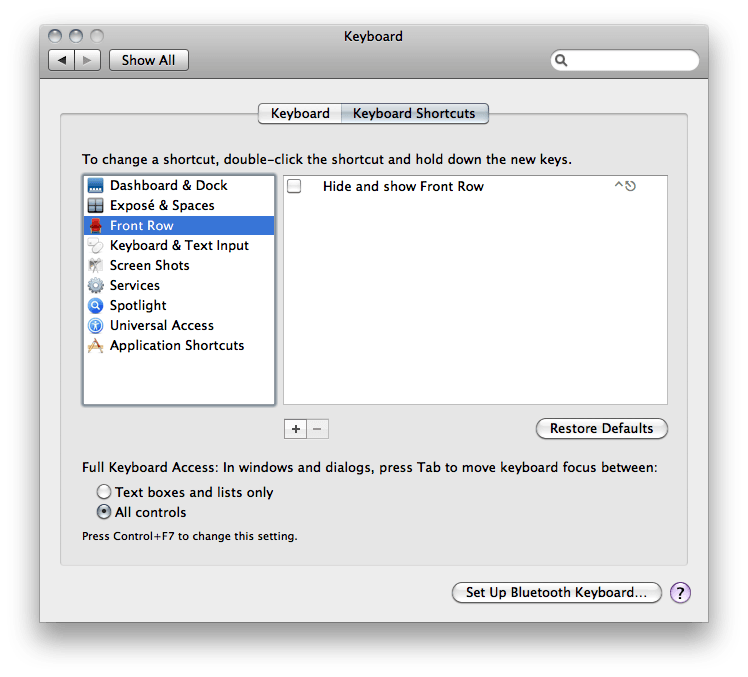Image resolution: width=748 pixels, height=677 pixels.
Task: Choose the Spotlight magnifier icon in list
Action: (96, 306)
